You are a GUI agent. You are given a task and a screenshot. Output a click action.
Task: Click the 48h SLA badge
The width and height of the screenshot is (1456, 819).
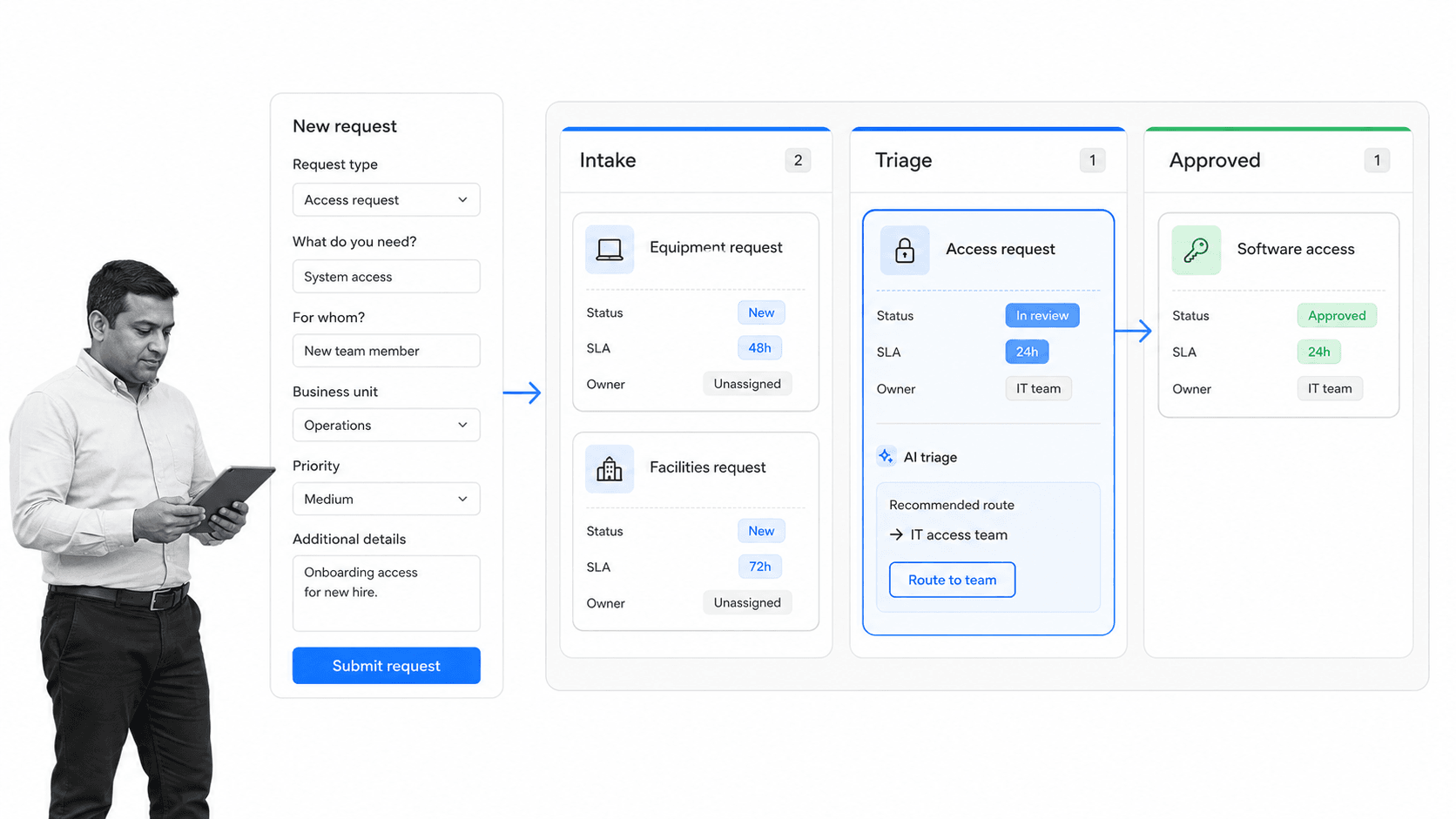(759, 348)
